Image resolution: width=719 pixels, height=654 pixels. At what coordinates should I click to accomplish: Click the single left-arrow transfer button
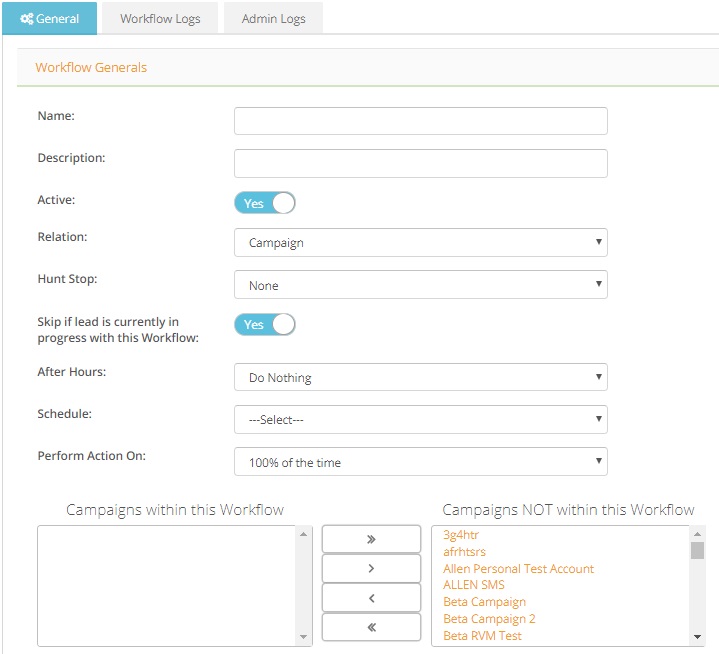tap(371, 598)
